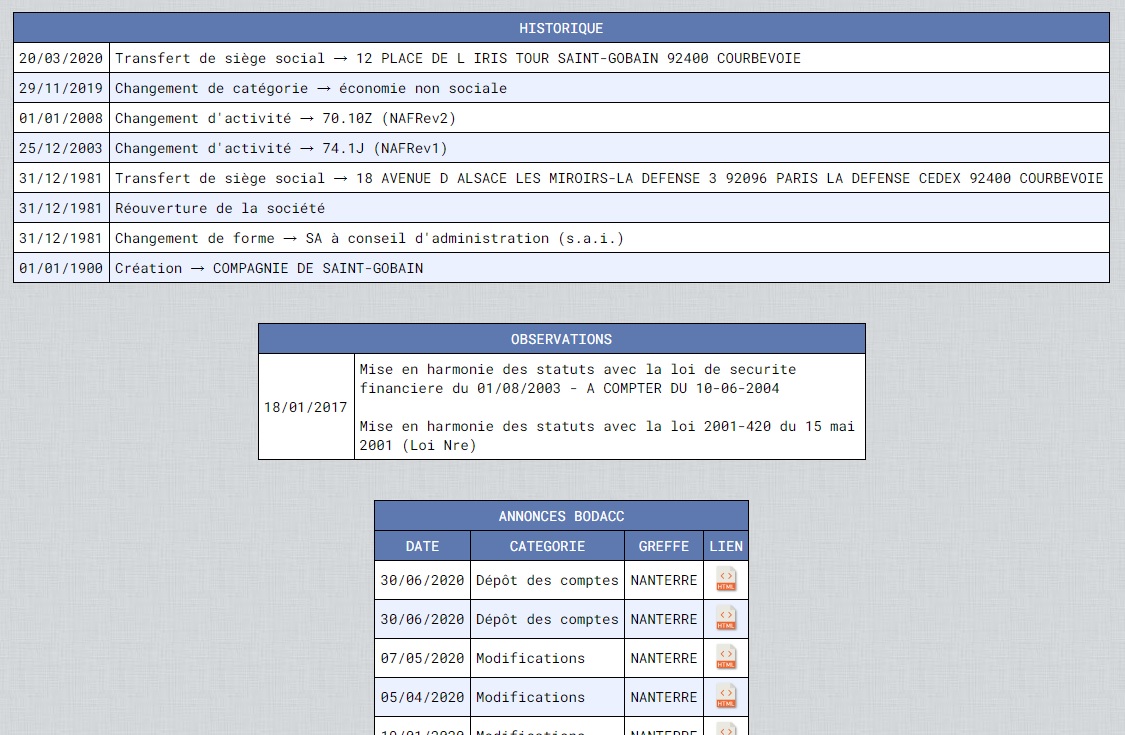
Task: Click the 74.1J (NAFRev1) activity change entry
Action: [x=281, y=149]
